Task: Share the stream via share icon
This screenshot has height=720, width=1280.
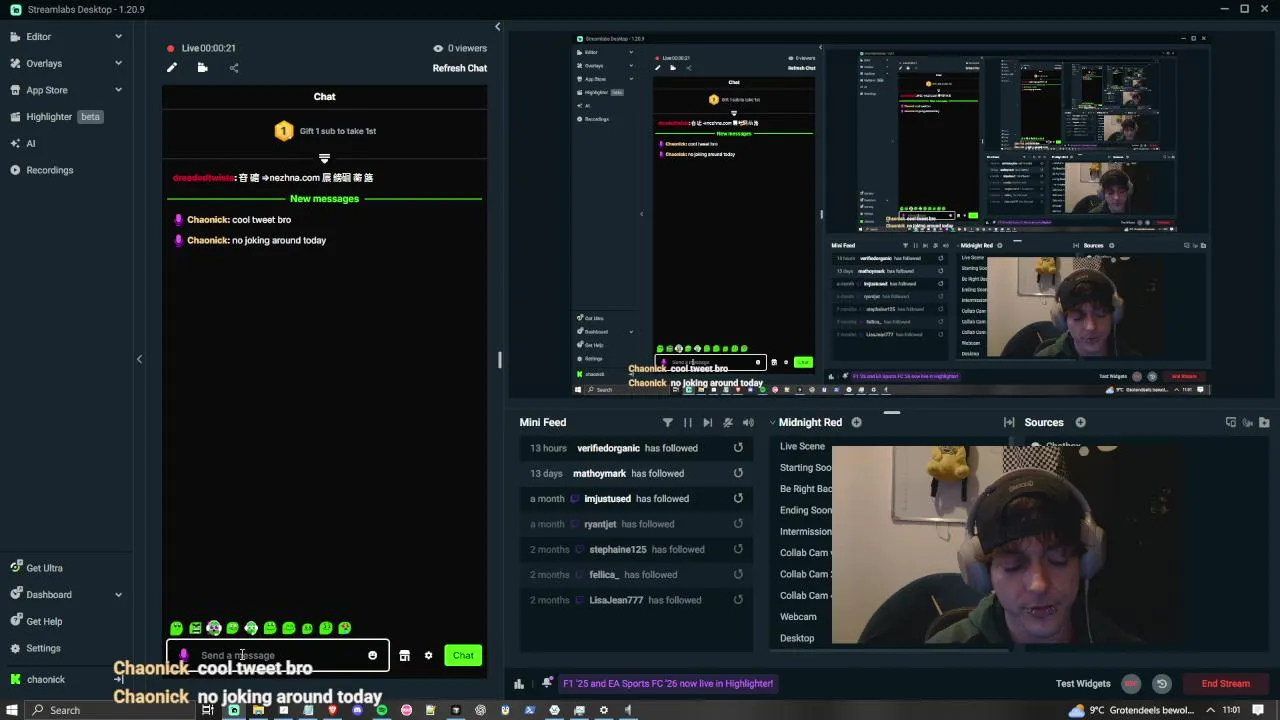Action: click(x=234, y=68)
